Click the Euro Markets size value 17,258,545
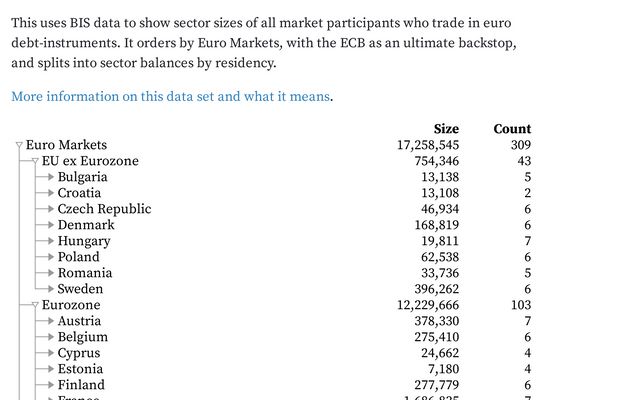This screenshot has width=640, height=400. point(428,145)
